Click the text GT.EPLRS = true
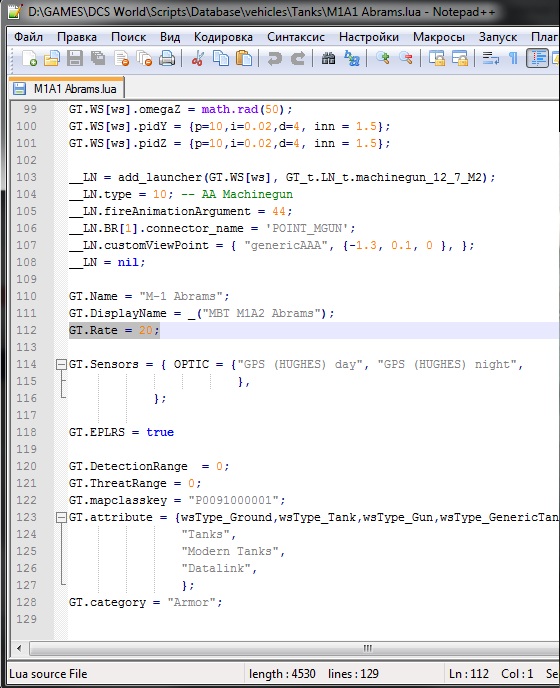560x688 pixels. click(x=121, y=433)
